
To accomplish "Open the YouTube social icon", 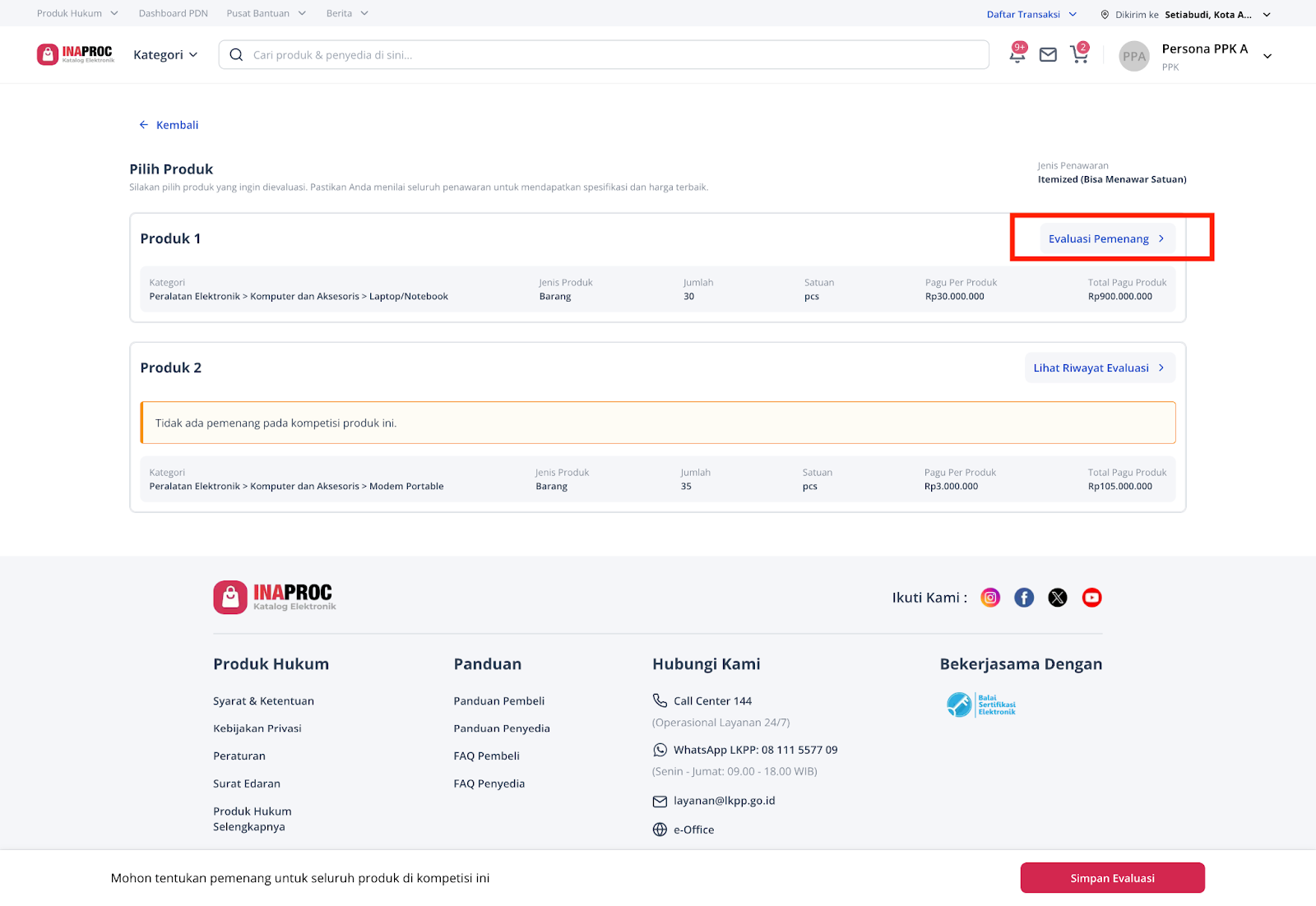I will (x=1091, y=598).
